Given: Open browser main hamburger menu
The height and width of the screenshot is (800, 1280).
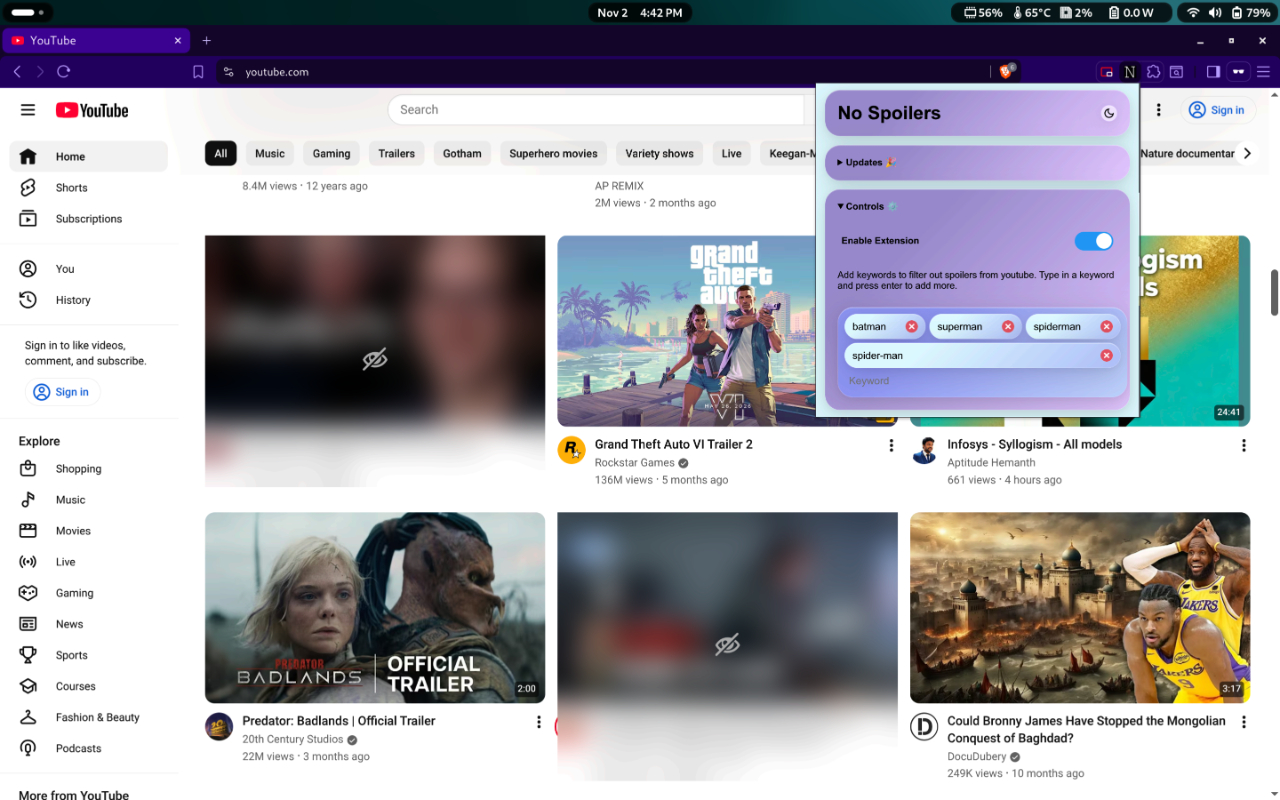Looking at the screenshot, I should click(1263, 72).
